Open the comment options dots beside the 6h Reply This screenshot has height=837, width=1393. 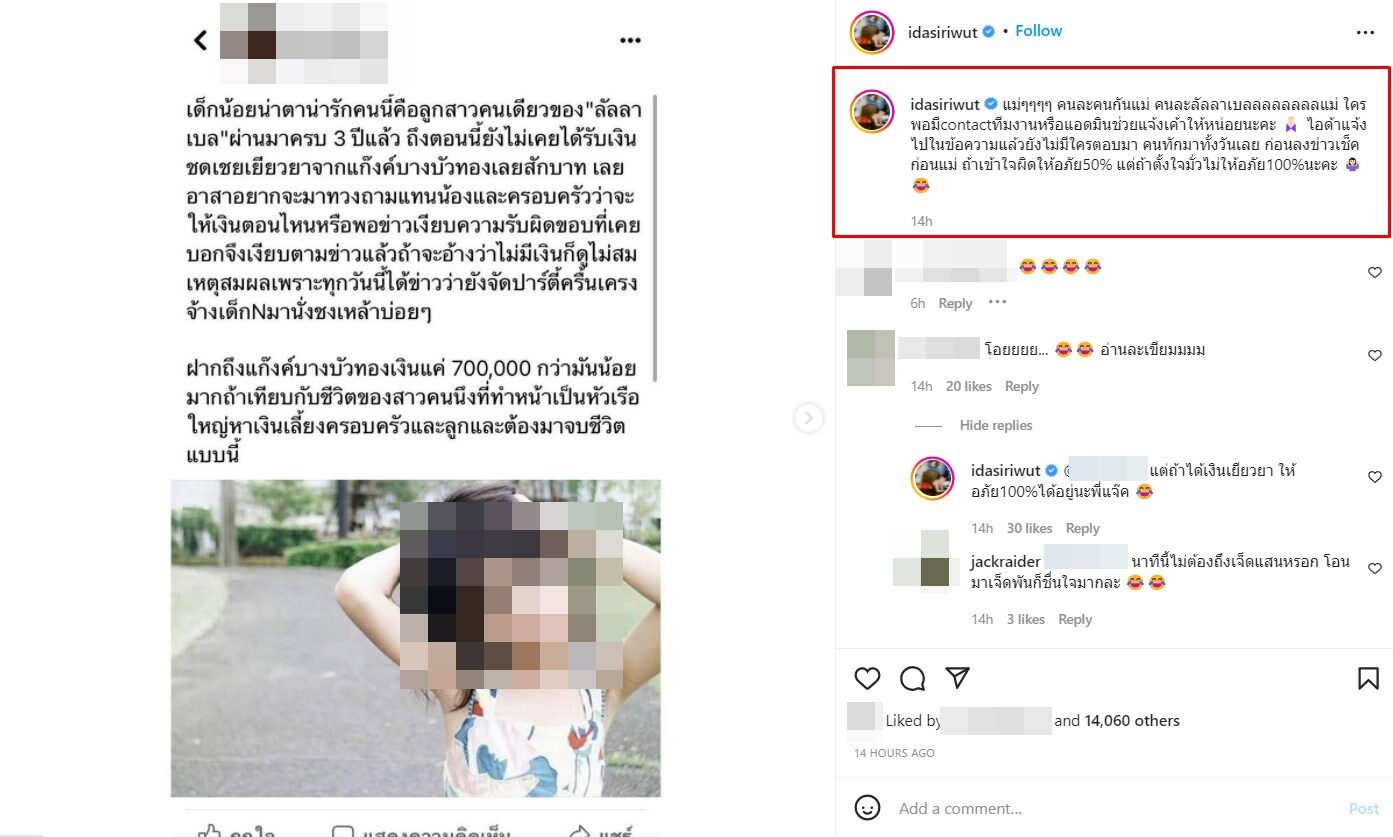[997, 302]
